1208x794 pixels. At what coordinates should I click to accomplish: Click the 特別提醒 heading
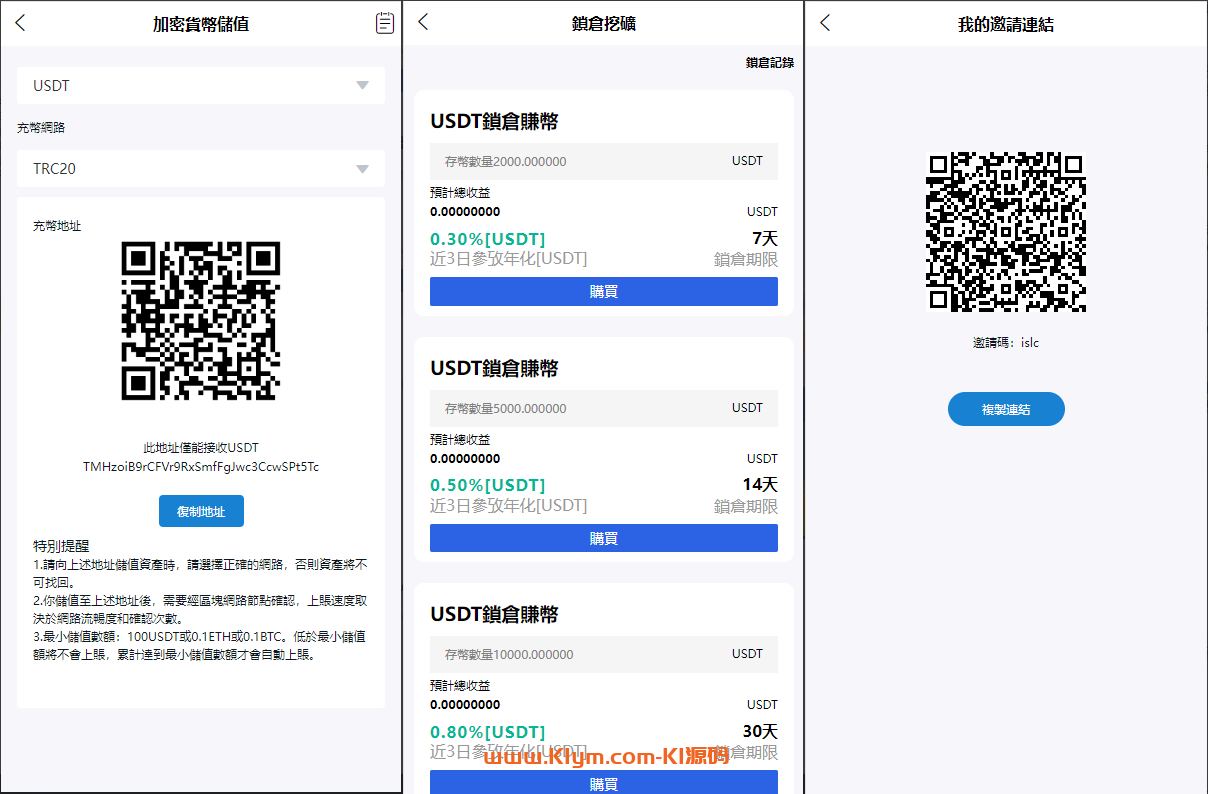point(61,546)
